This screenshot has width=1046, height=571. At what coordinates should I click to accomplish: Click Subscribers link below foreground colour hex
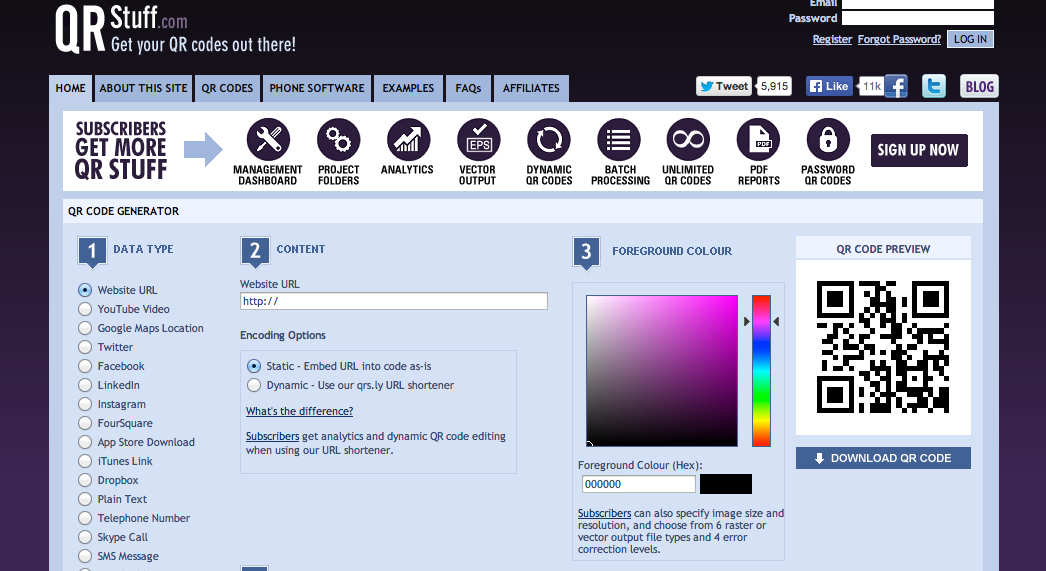(604, 513)
